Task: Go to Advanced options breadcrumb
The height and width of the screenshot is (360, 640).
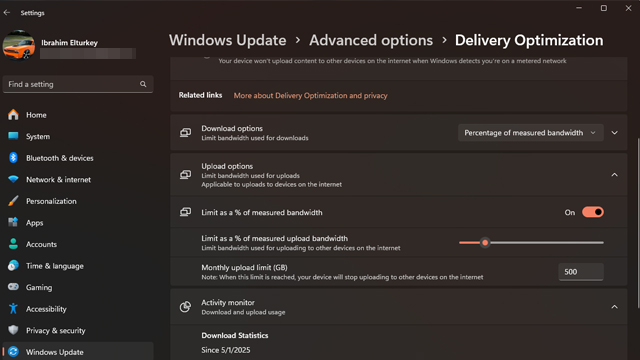Action: coord(371,40)
